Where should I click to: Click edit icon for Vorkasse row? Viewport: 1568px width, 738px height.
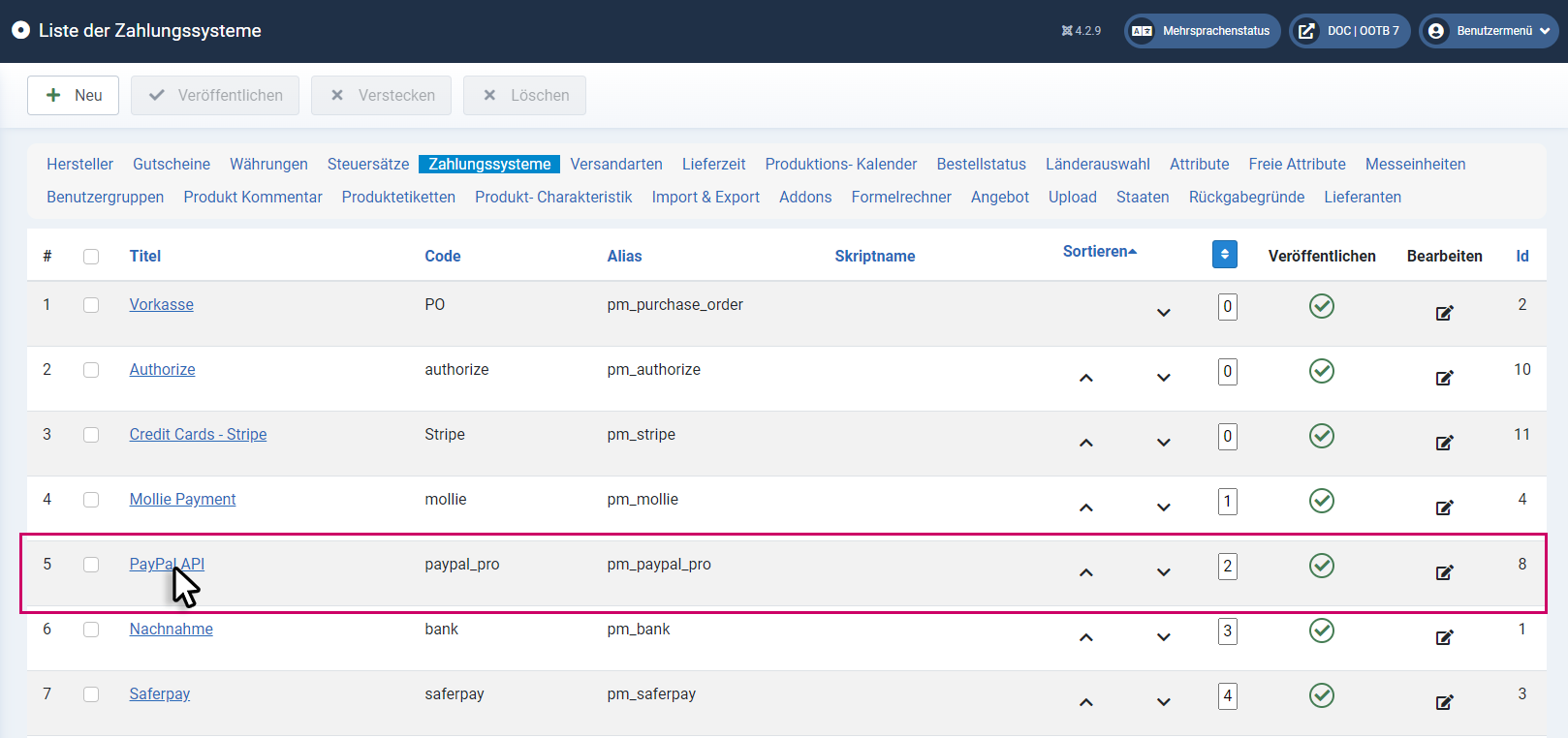coord(1444,313)
